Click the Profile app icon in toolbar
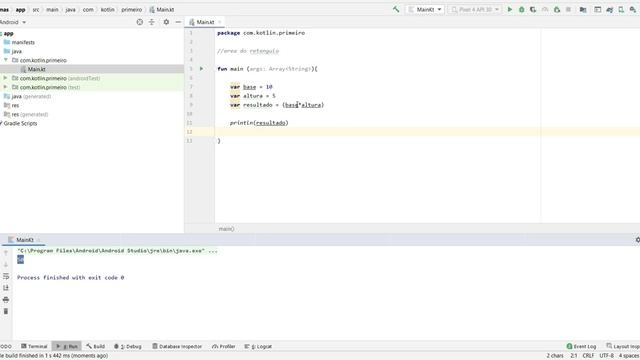 [x=545, y=9]
